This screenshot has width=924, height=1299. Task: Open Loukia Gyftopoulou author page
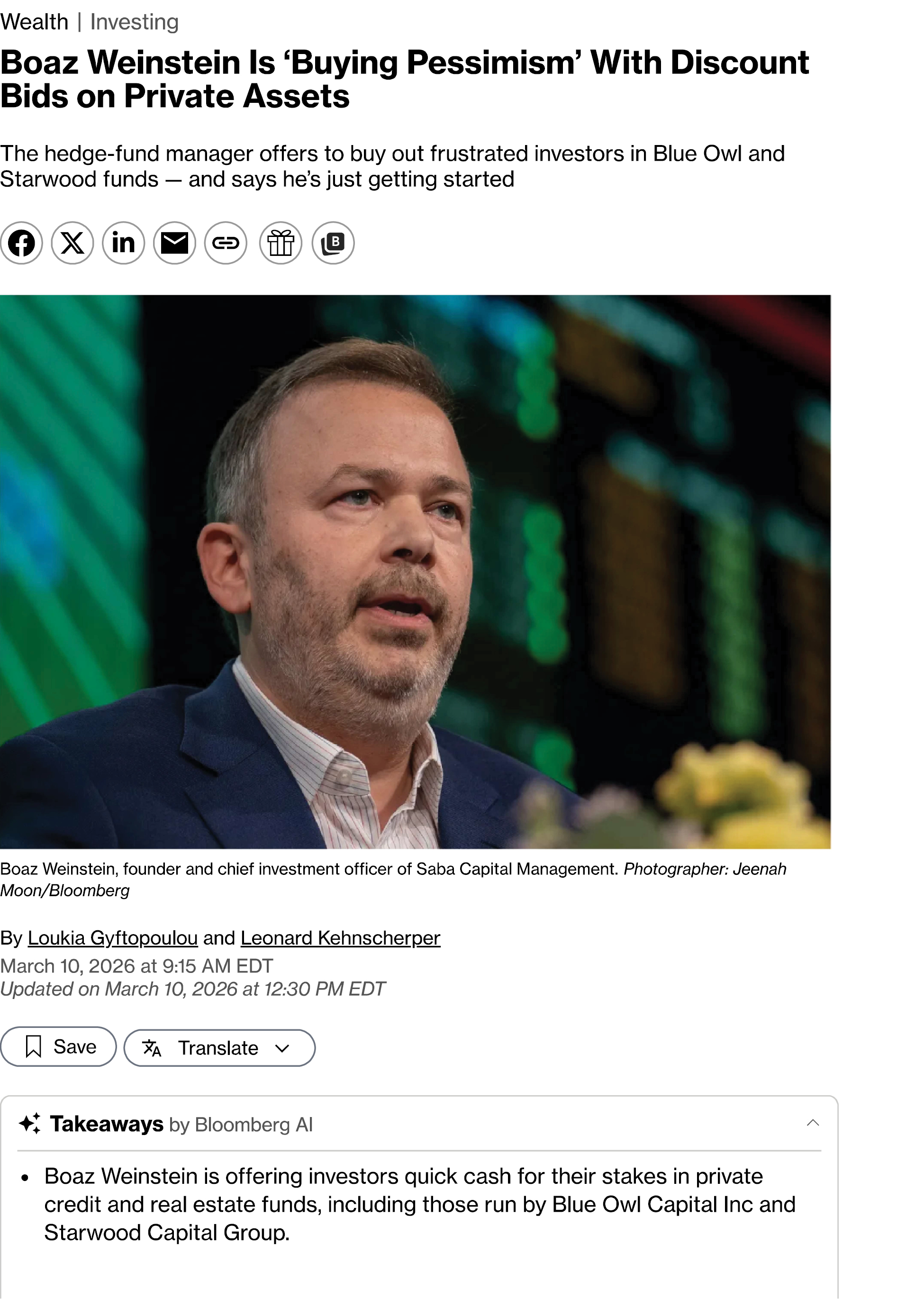pyautogui.click(x=113, y=938)
